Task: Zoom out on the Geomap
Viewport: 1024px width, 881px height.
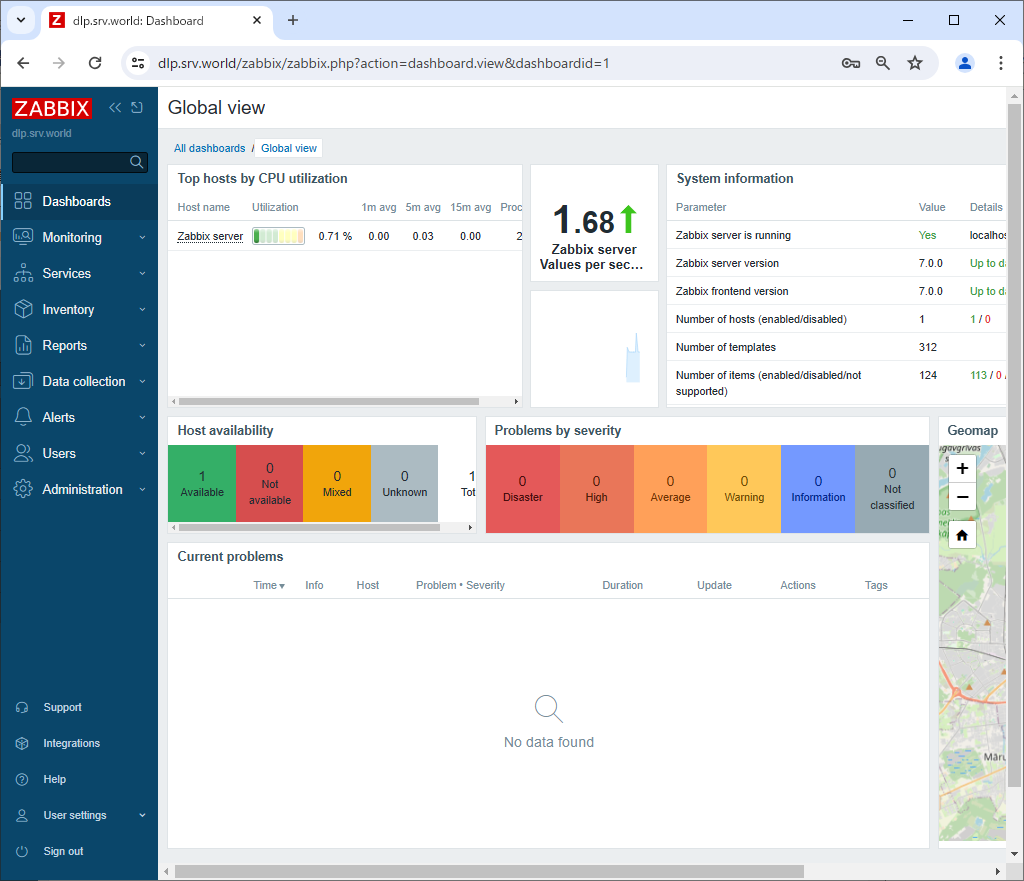Action: [962, 497]
